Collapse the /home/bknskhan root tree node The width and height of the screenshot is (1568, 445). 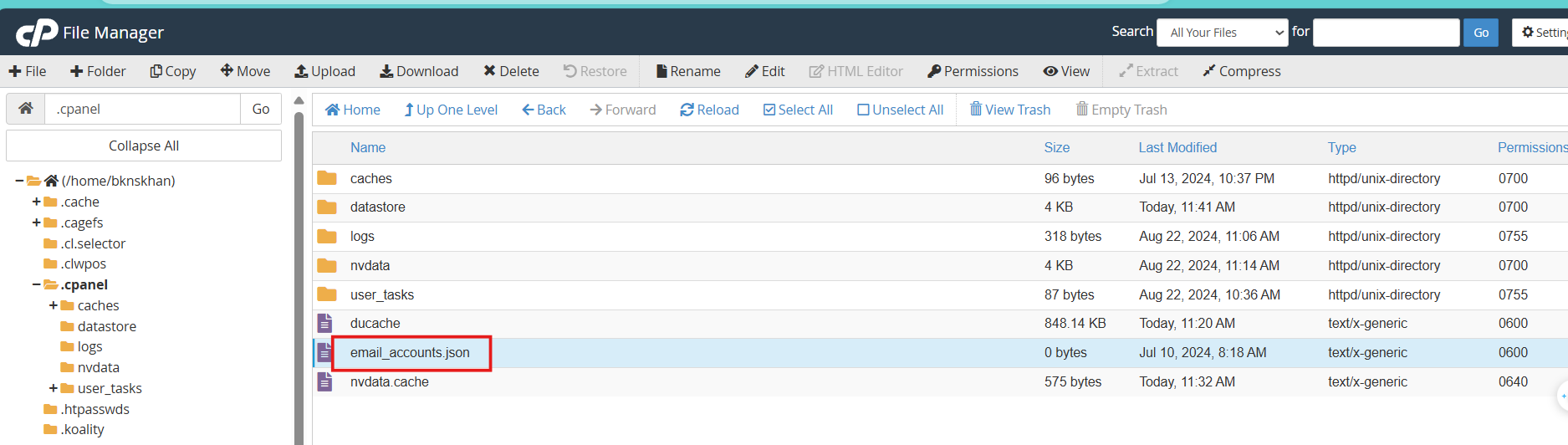19,181
